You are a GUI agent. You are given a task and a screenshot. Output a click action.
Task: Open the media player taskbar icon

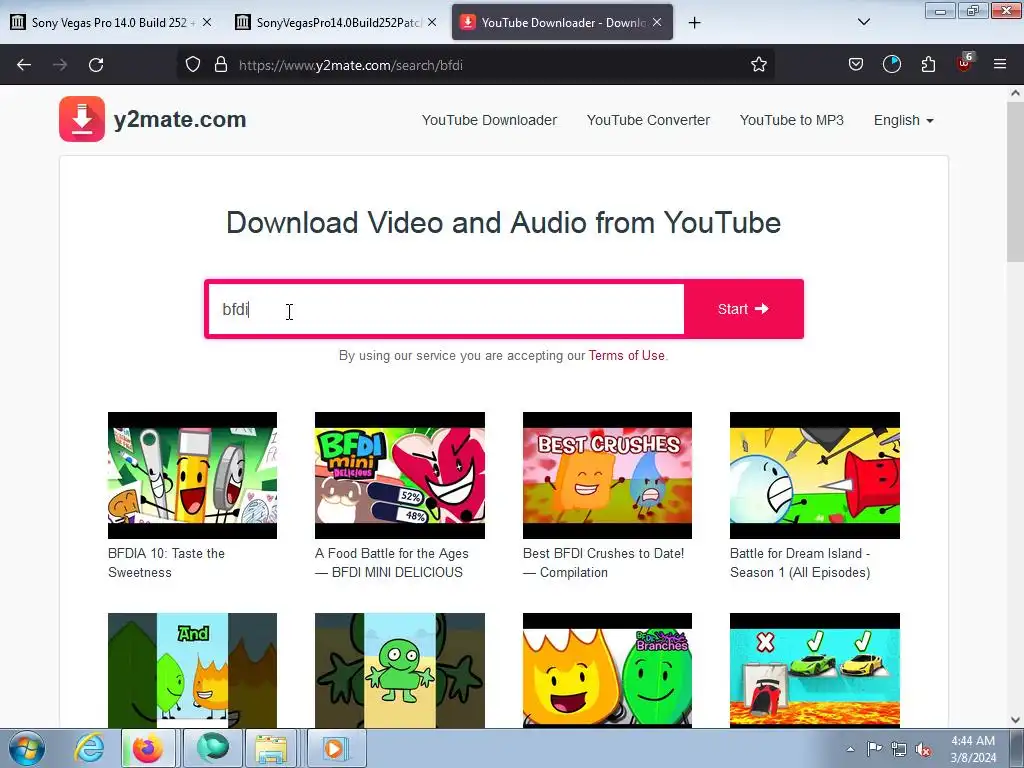click(x=335, y=748)
